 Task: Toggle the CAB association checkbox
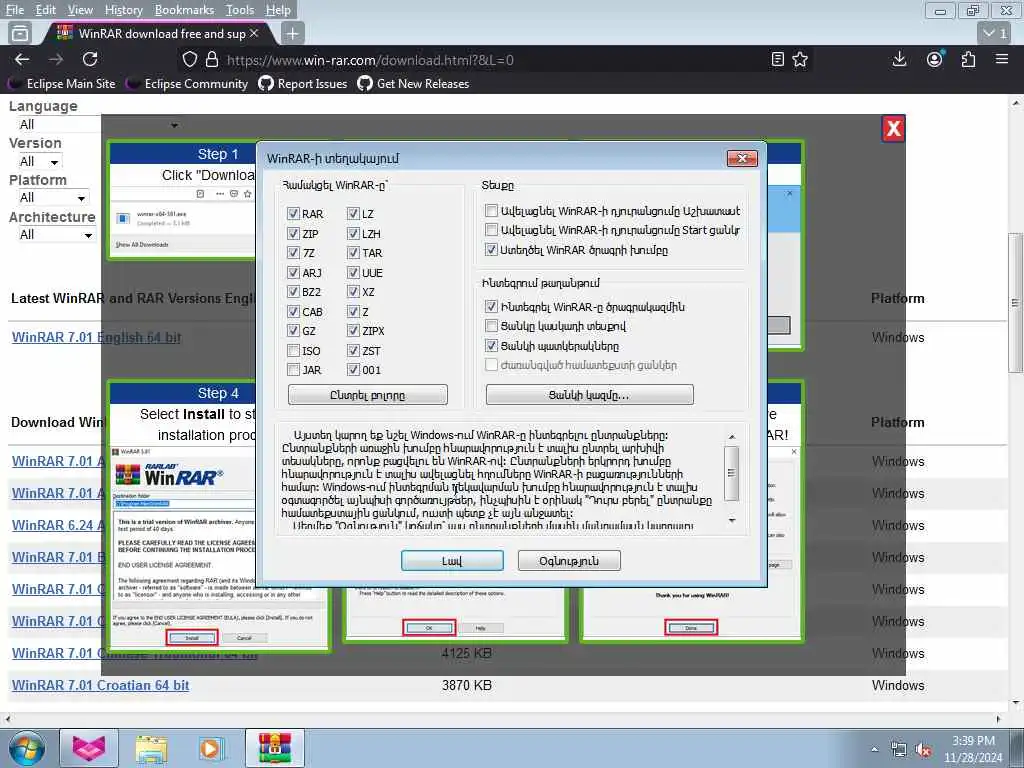(x=293, y=312)
